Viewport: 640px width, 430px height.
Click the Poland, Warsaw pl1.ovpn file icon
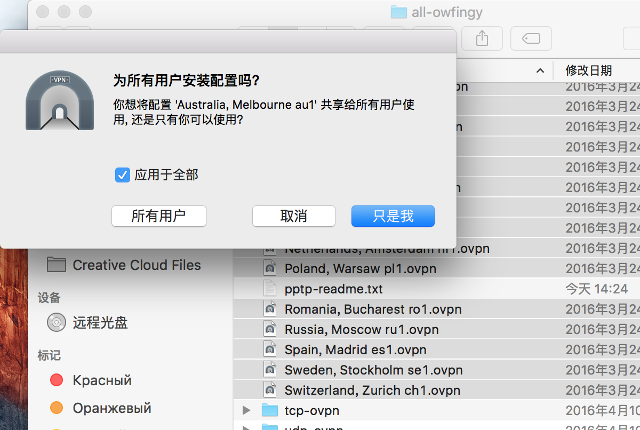[270, 268]
